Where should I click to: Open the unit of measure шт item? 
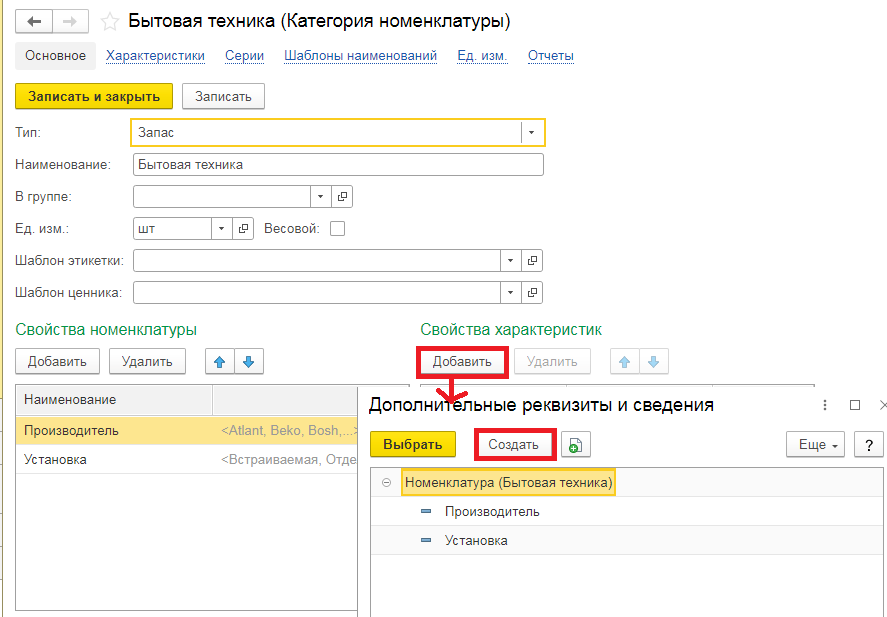[x=243, y=229]
